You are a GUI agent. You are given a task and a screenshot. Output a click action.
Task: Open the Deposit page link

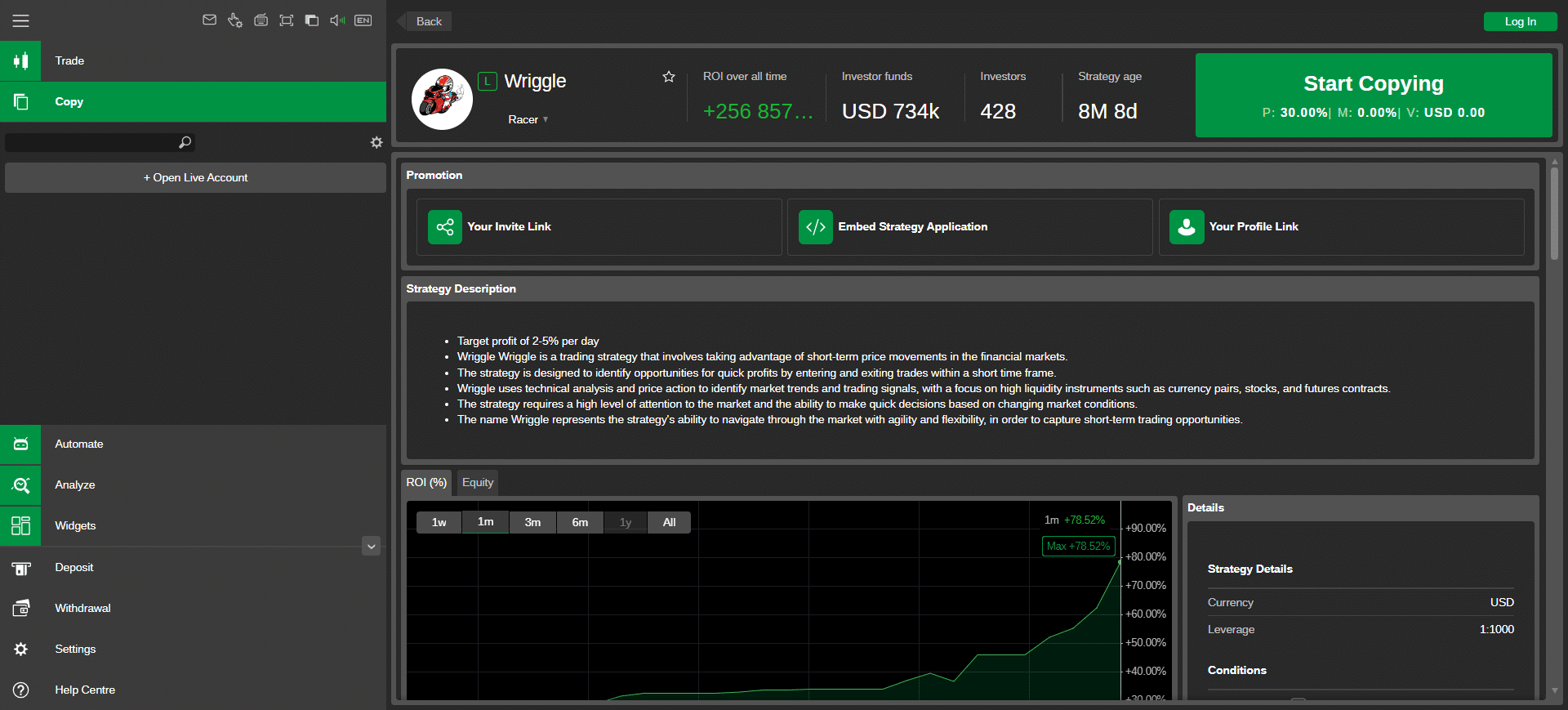[x=74, y=567]
